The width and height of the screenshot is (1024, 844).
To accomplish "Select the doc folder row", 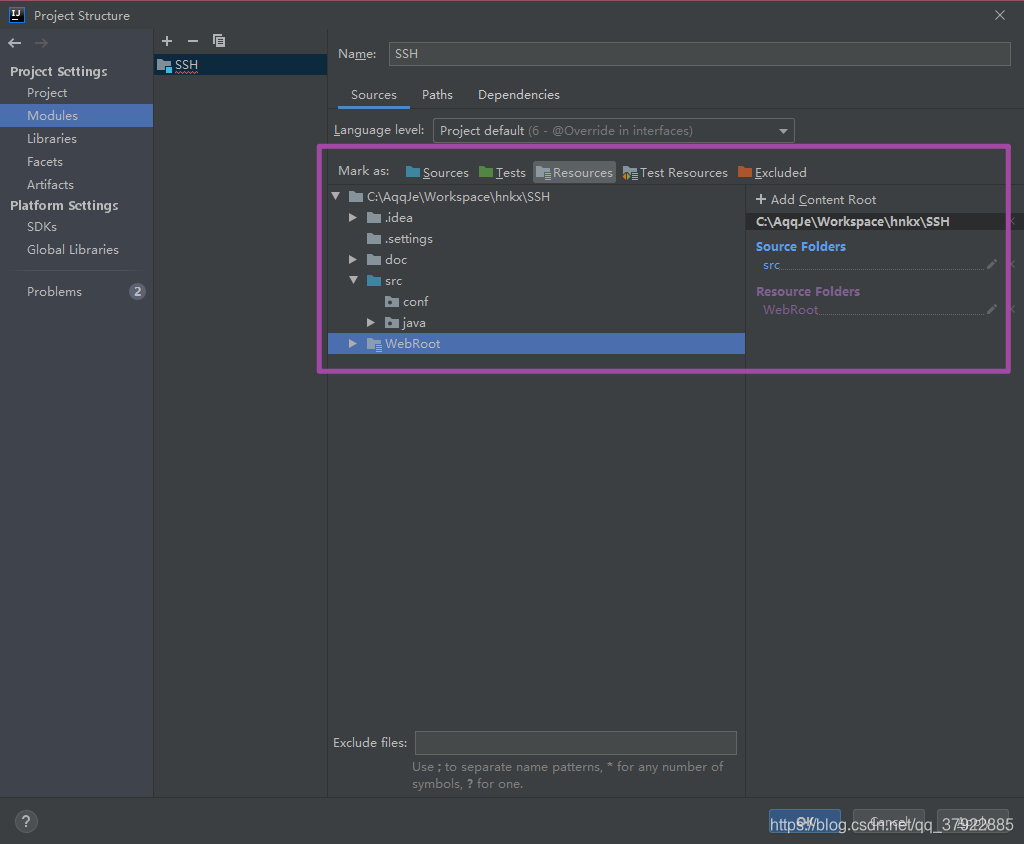I will tap(536, 259).
